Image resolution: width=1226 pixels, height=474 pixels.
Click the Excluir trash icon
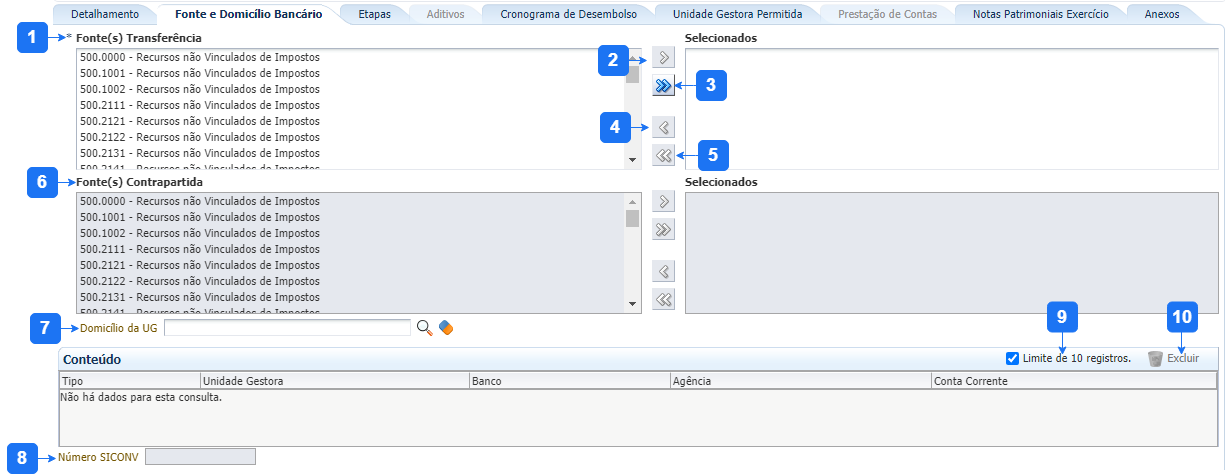[1155, 358]
